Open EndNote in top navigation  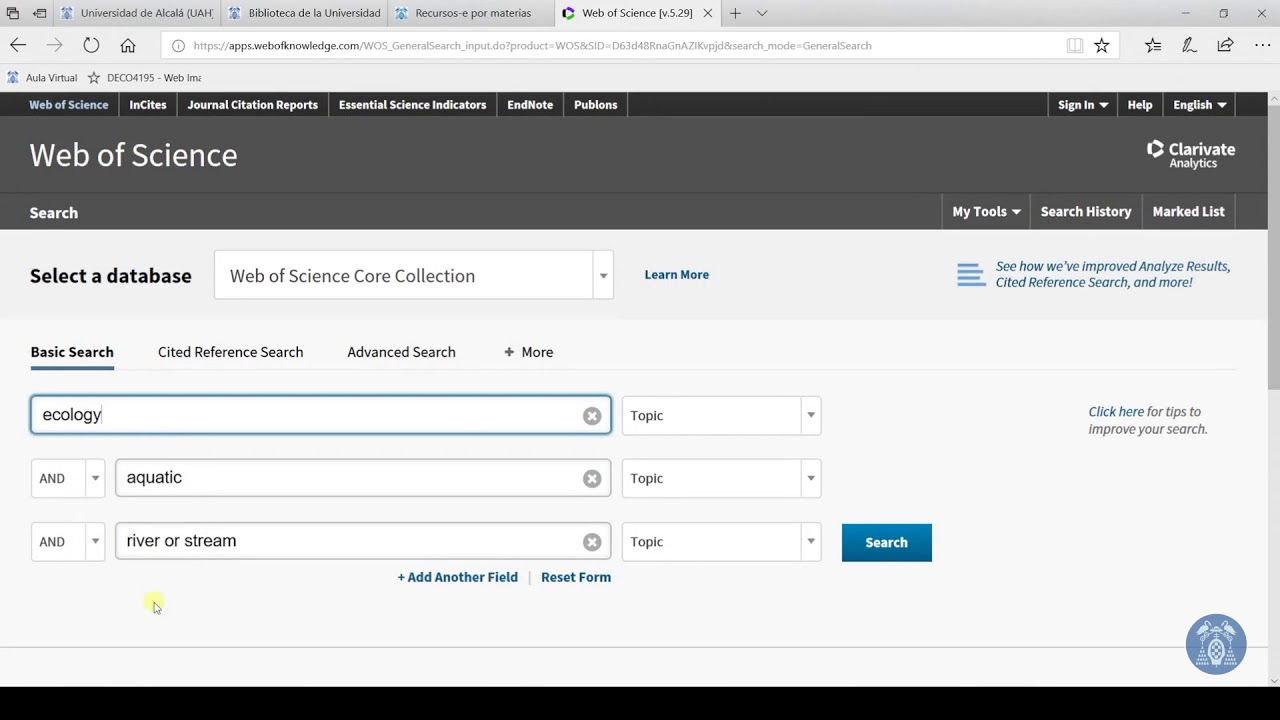click(x=530, y=105)
